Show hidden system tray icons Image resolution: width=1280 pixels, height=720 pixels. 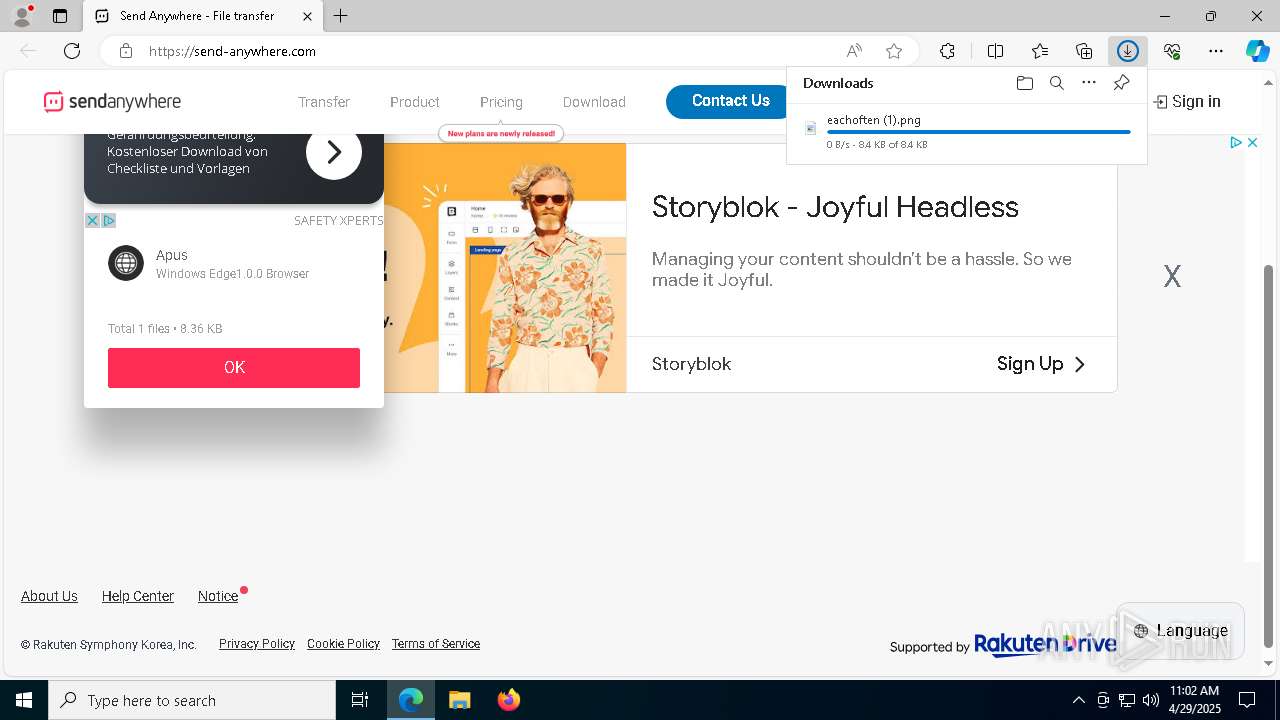(x=1078, y=700)
